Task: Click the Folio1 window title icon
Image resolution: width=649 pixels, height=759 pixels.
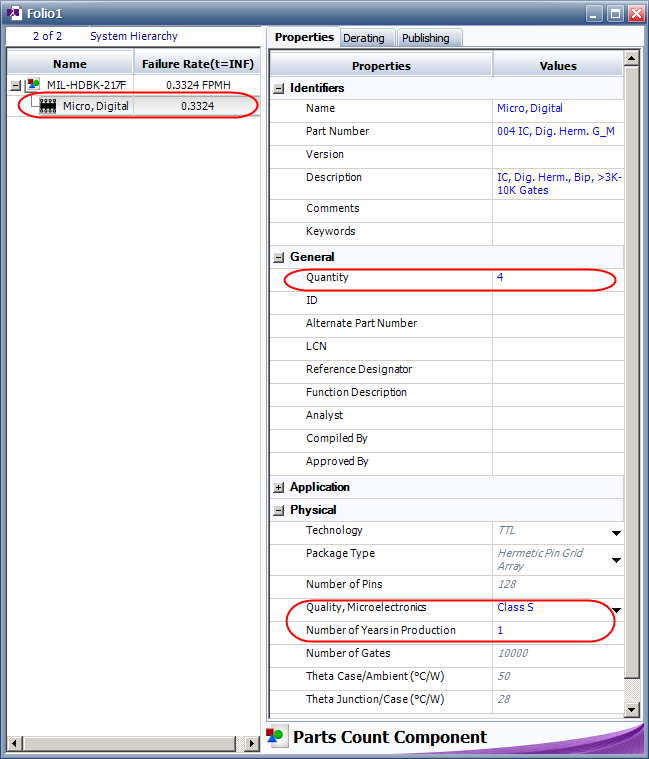Action: click(x=14, y=13)
